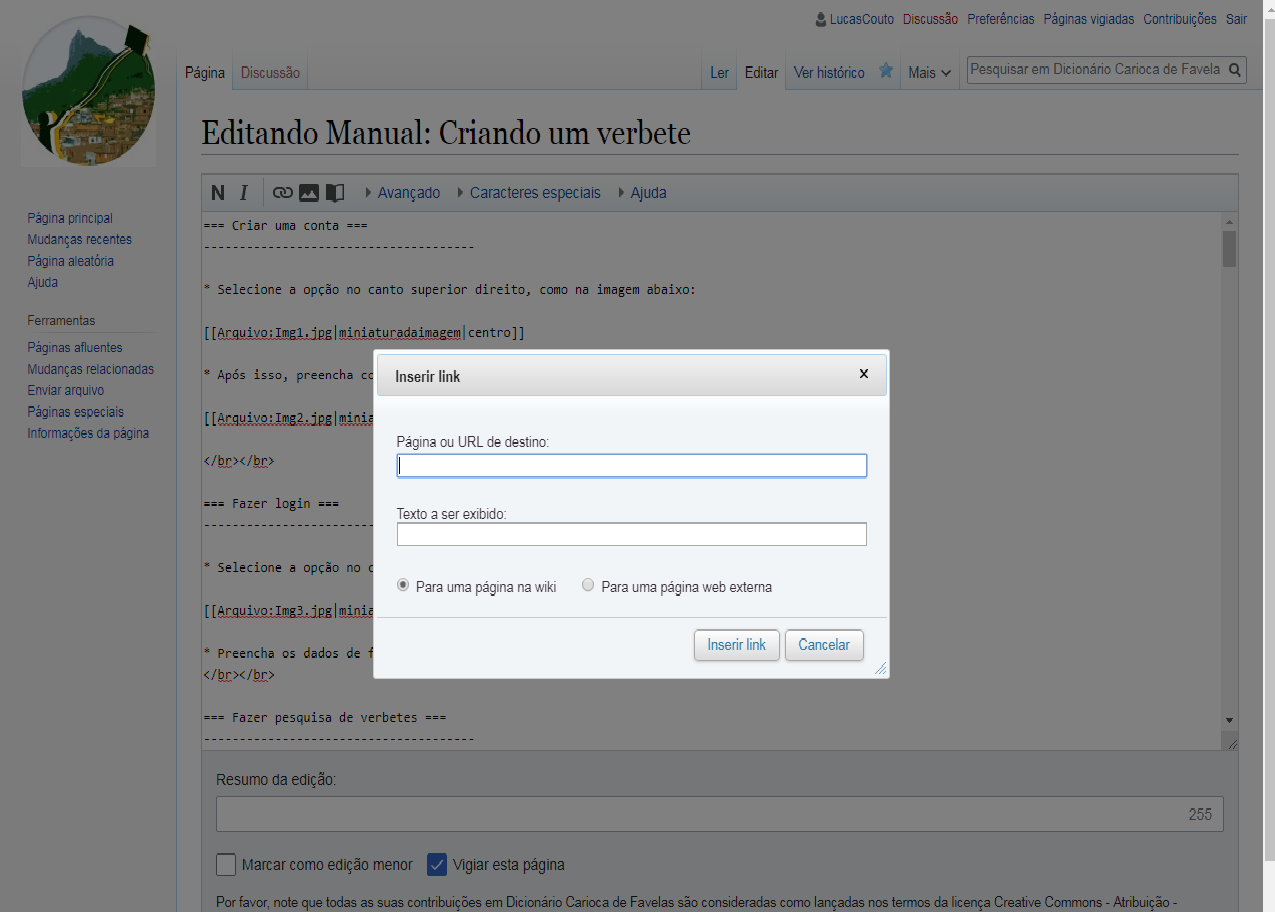Open the Mais dropdown menu

coord(929,73)
